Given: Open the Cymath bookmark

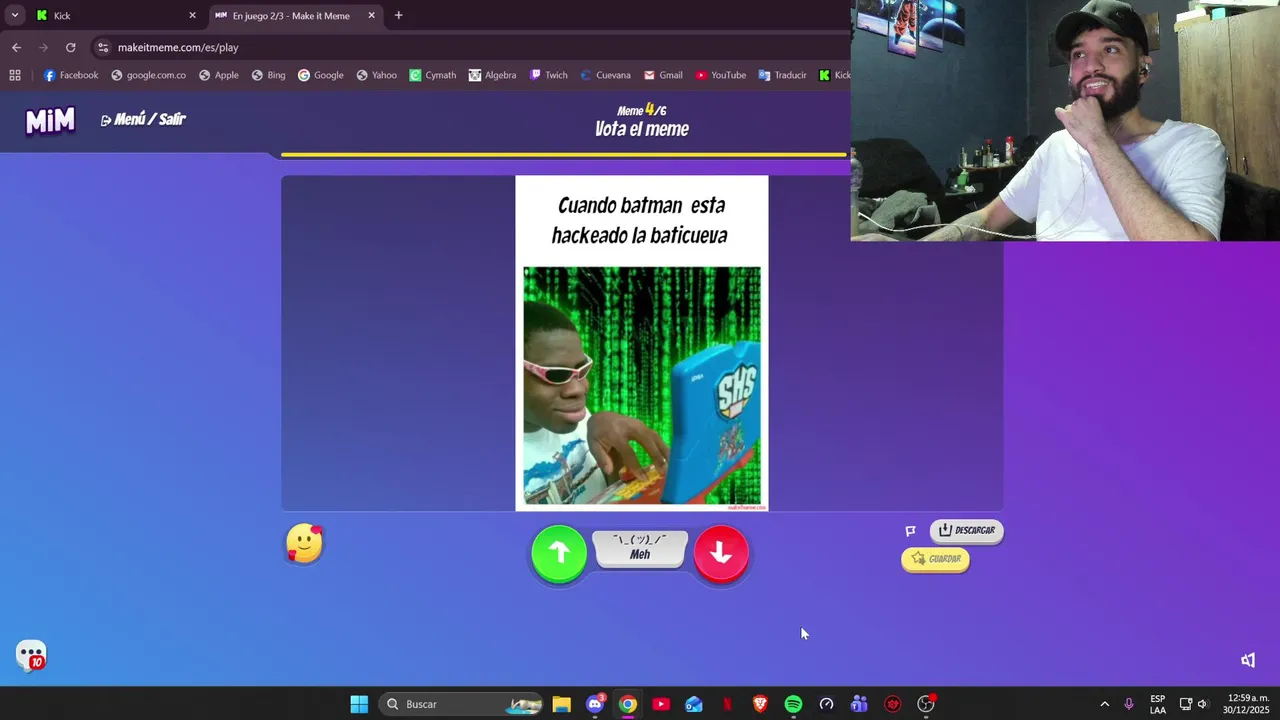Looking at the screenshot, I should pyautogui.click(x=432, y=75).
